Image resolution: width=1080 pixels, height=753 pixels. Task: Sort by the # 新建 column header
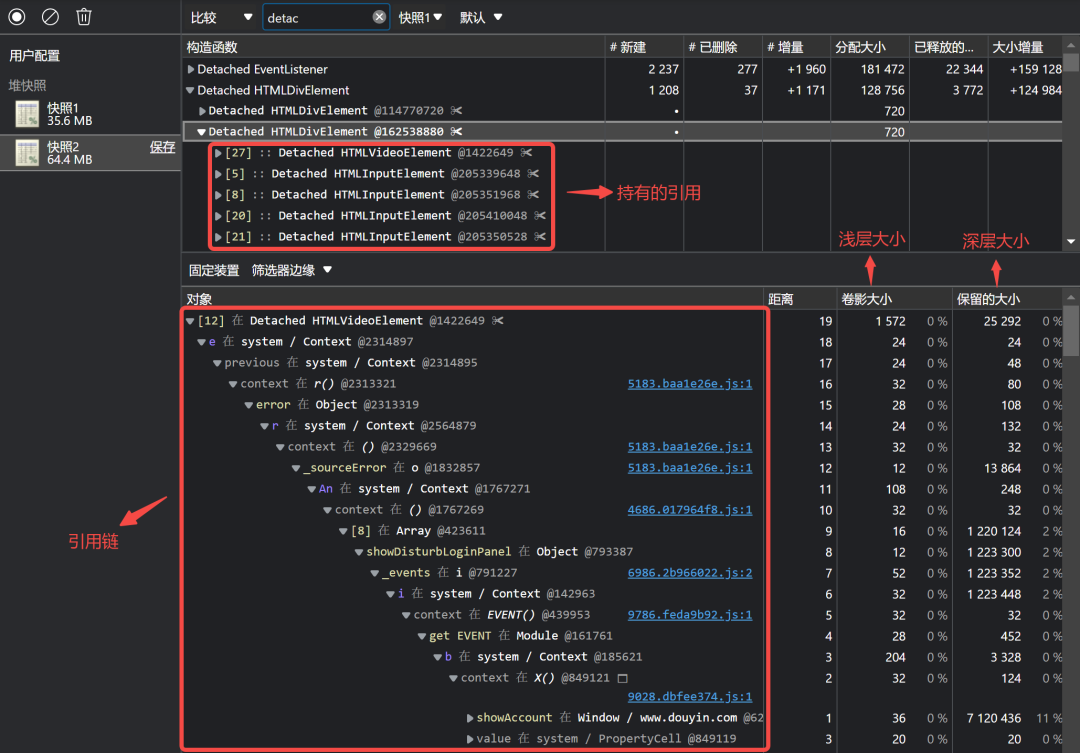(644, 47)
